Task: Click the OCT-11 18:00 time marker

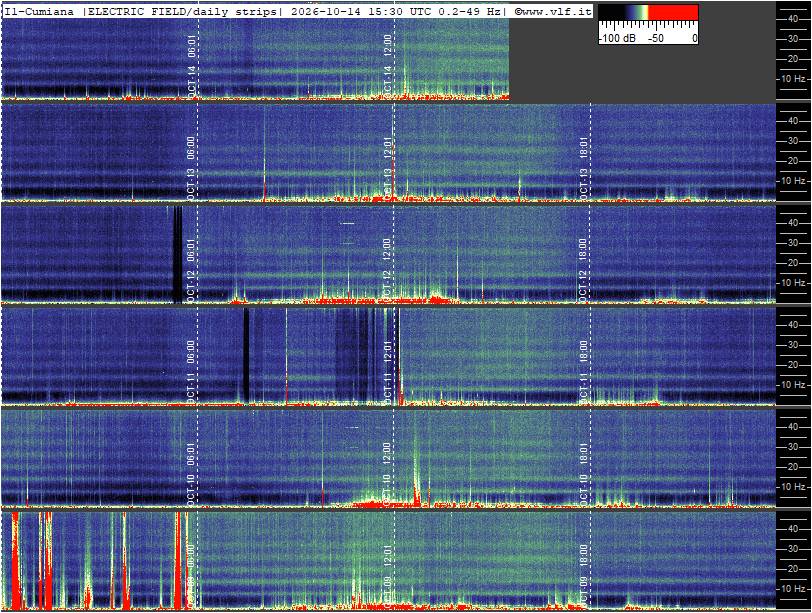Action: tap(584, 372)
